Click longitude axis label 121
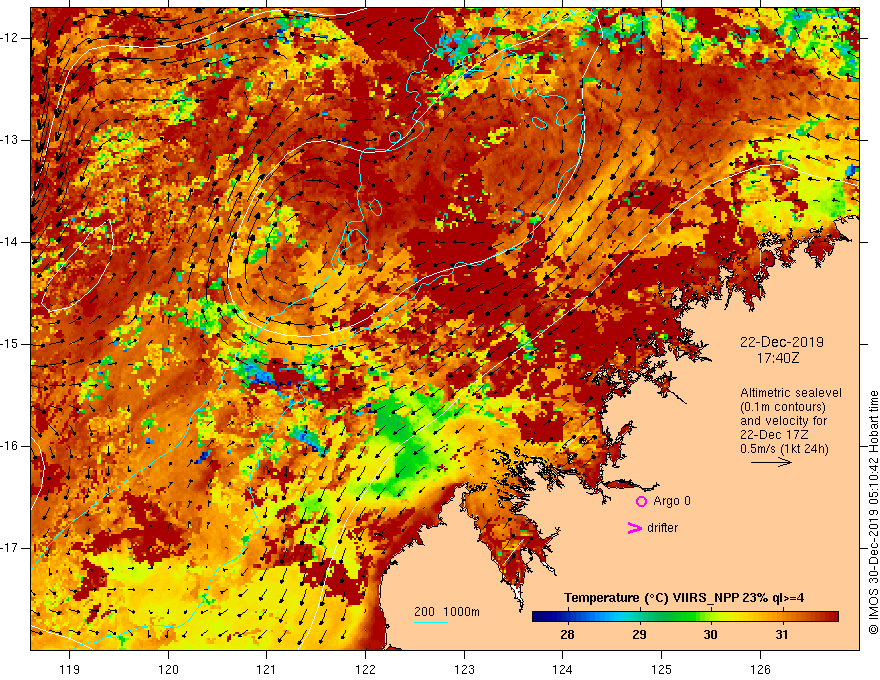Viewport: 880px width, 680px height. click(267, 669)
